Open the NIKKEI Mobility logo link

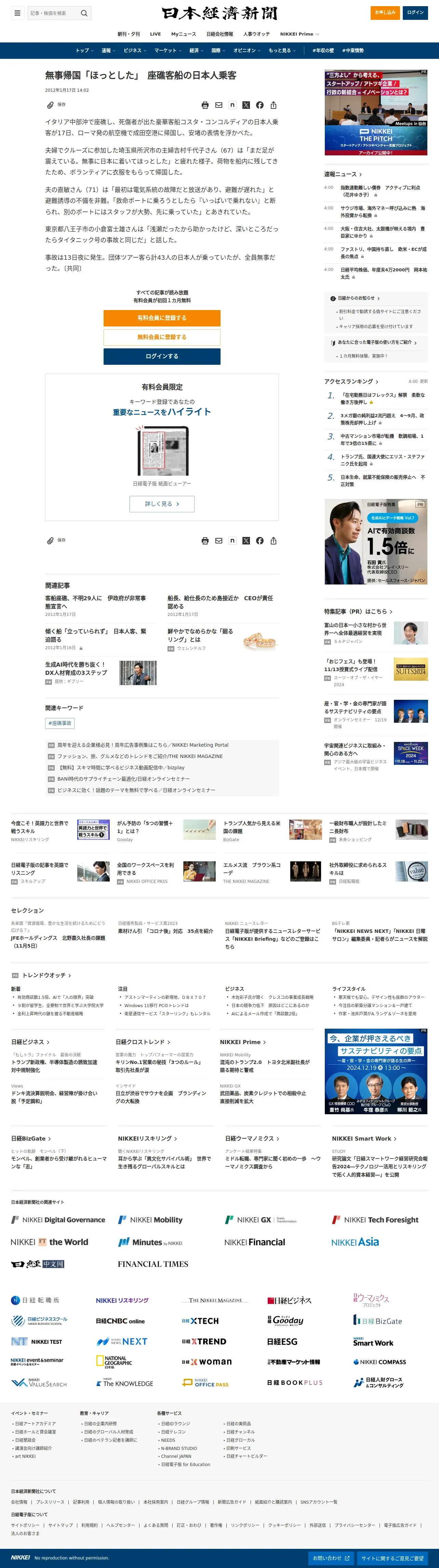click(150, 1220)
